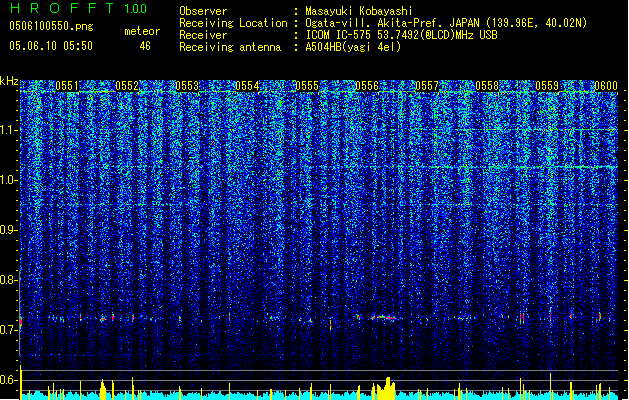
Task: Click the 0554 time marker
Action: (x=247, y=86)
